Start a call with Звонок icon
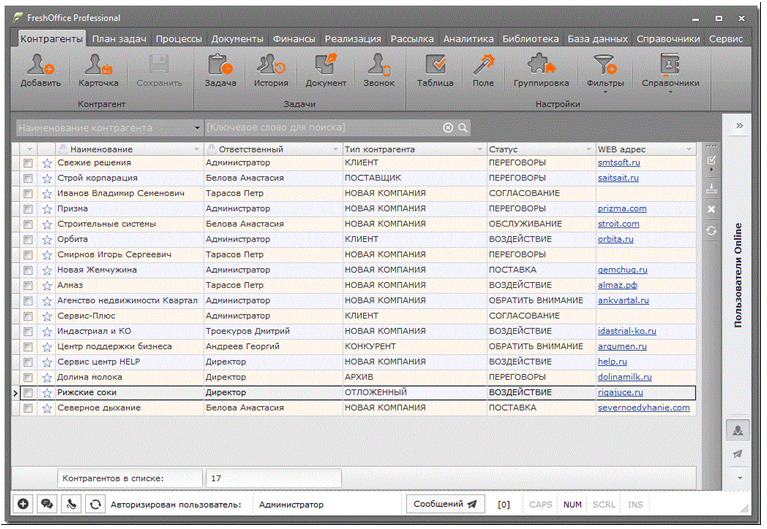 click(379, 66)
